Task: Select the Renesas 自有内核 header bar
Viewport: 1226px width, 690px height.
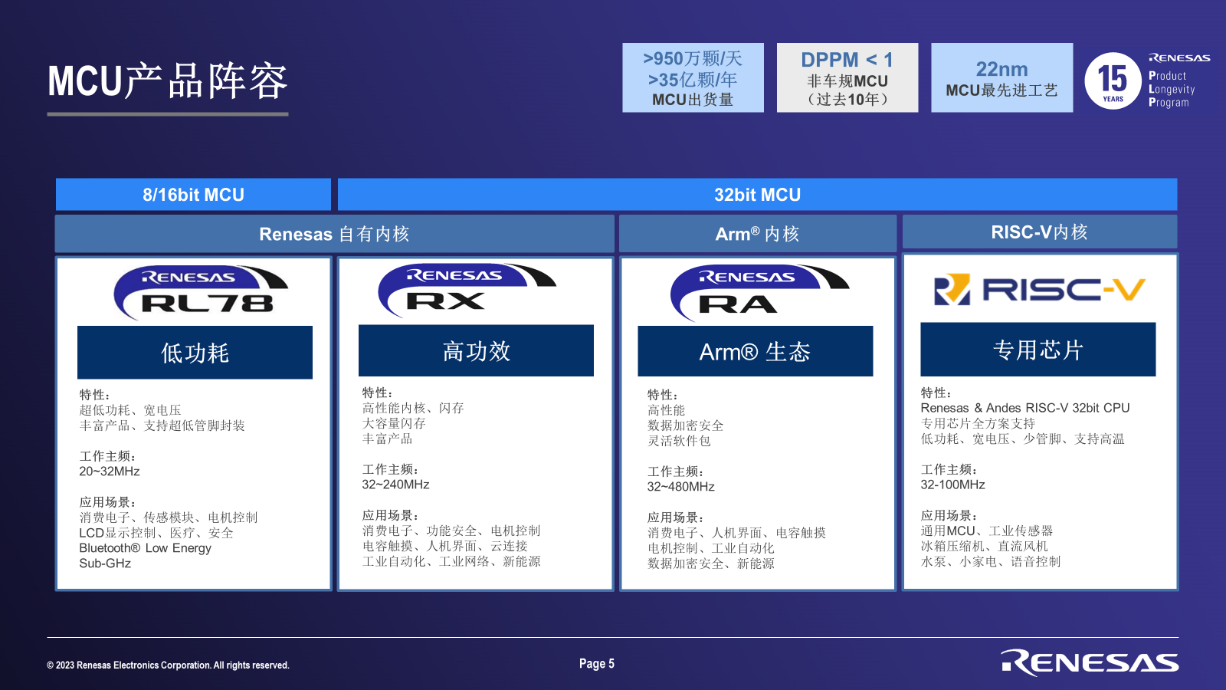Action: pyautogui.click(x=334, y=234)
